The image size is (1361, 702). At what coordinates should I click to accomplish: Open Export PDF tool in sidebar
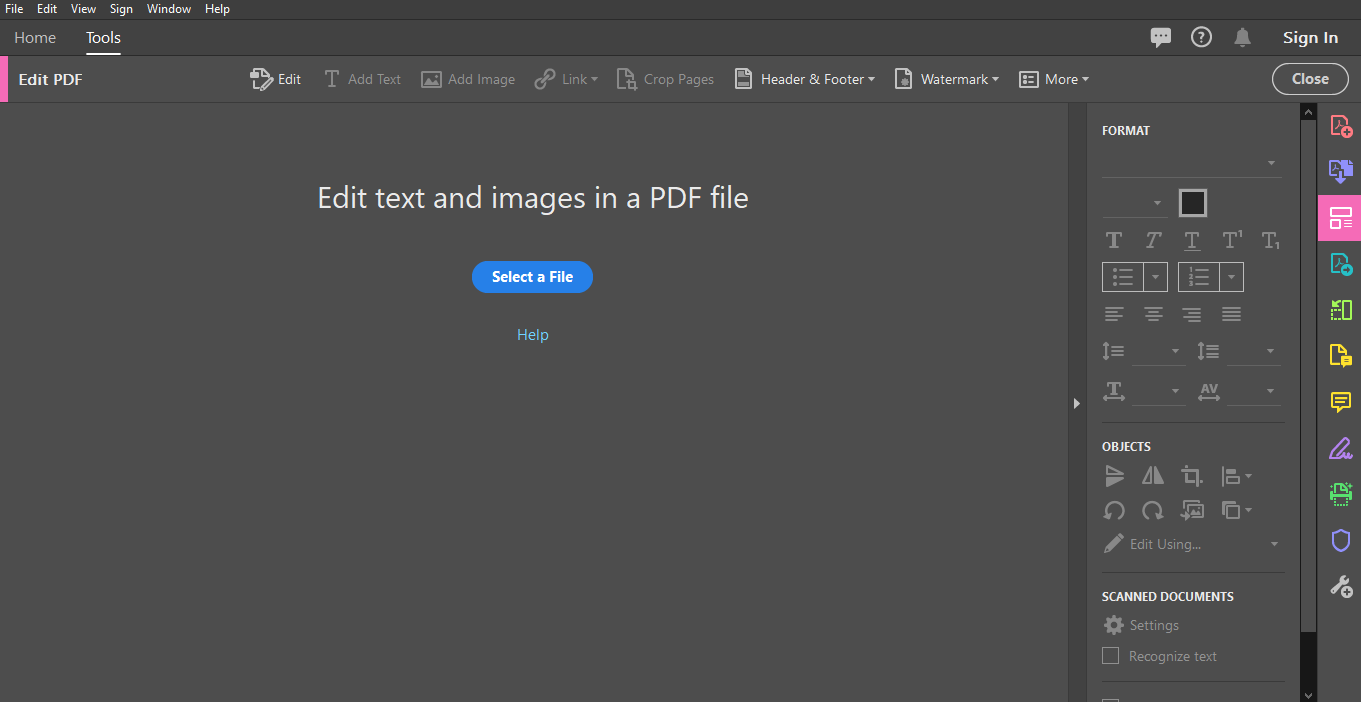click(x=1340, y=172)
